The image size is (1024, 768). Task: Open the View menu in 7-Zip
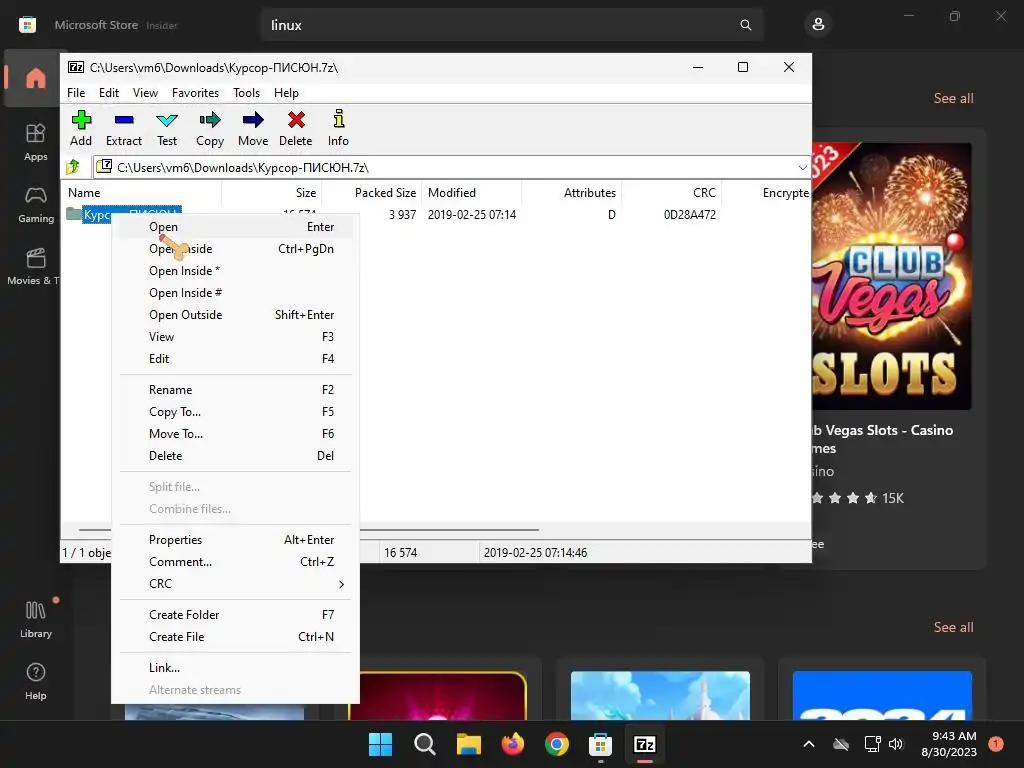[x=145, y=93]
